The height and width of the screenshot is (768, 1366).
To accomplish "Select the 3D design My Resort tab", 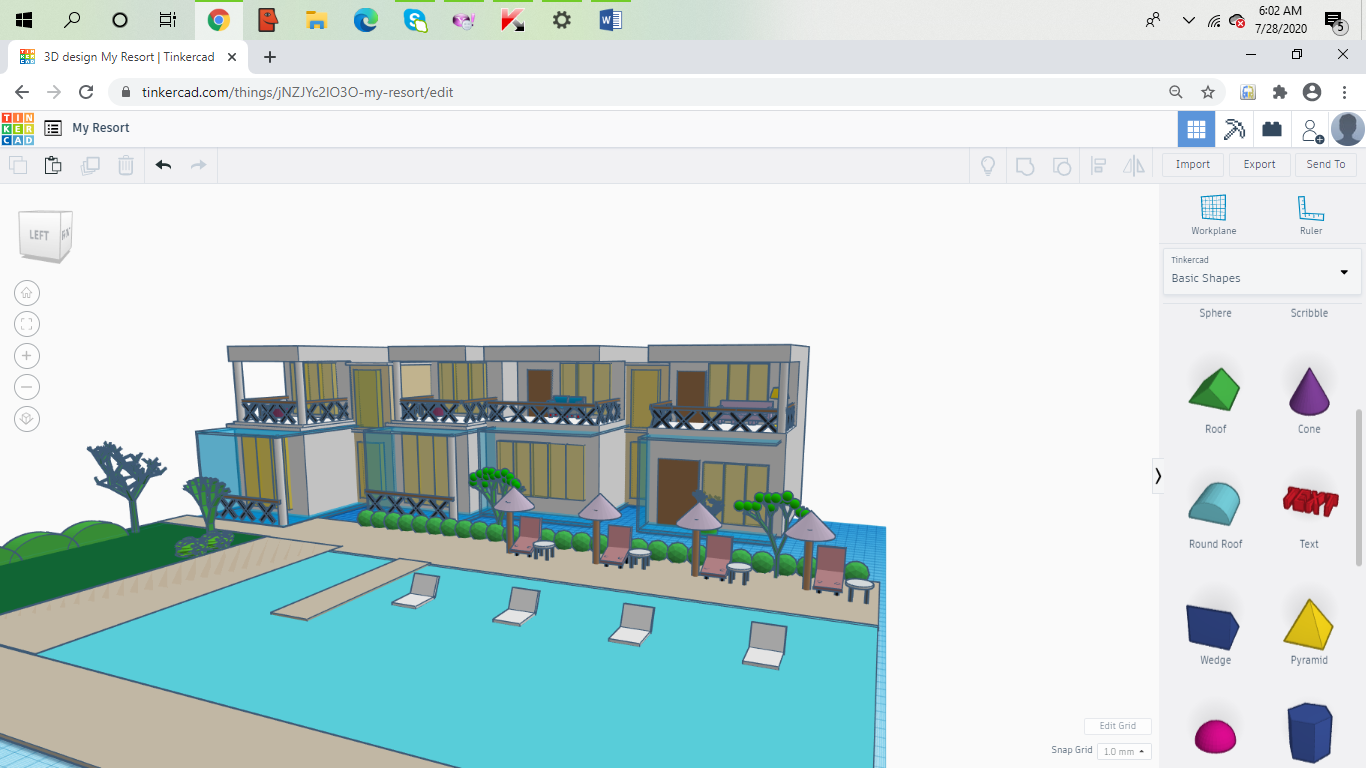I will (128, 57).
